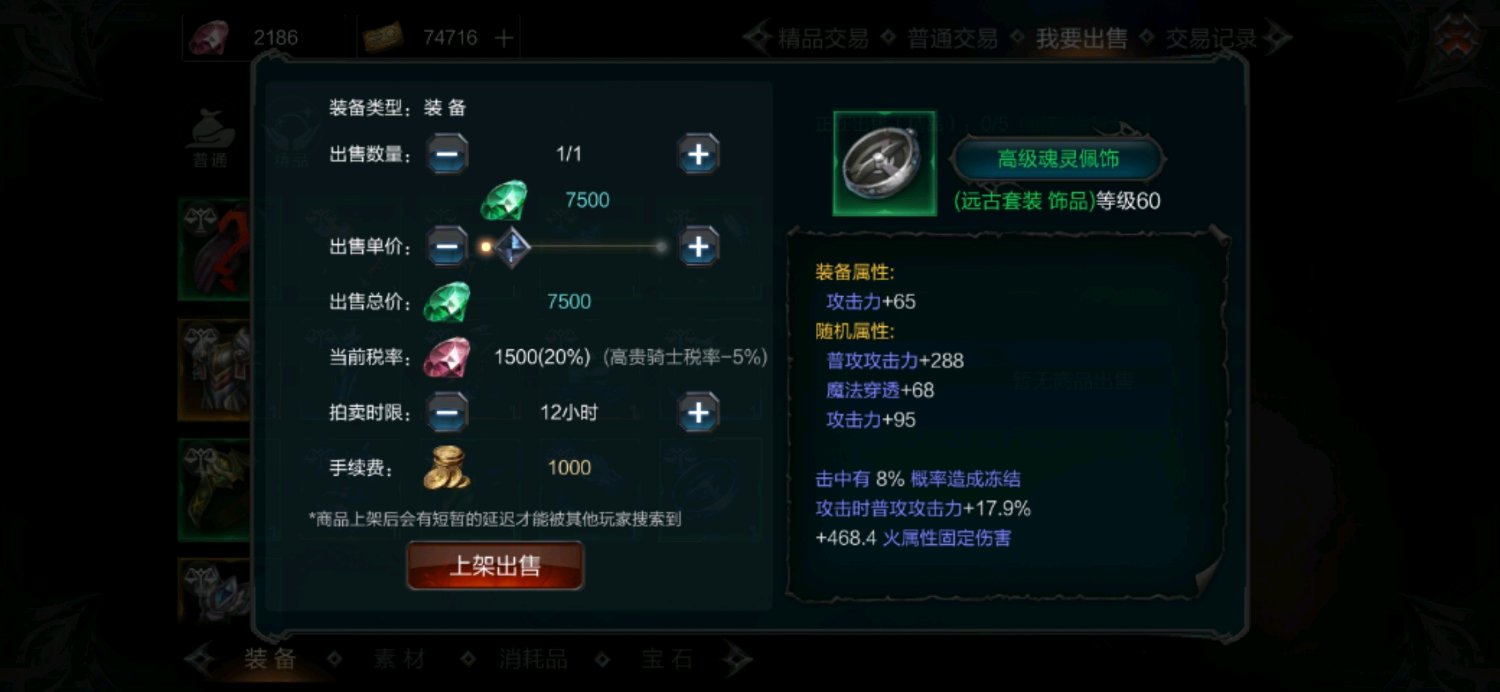Tap the gold coins handling fee icon
The image size is (1500, 692).
coord(446,467)
